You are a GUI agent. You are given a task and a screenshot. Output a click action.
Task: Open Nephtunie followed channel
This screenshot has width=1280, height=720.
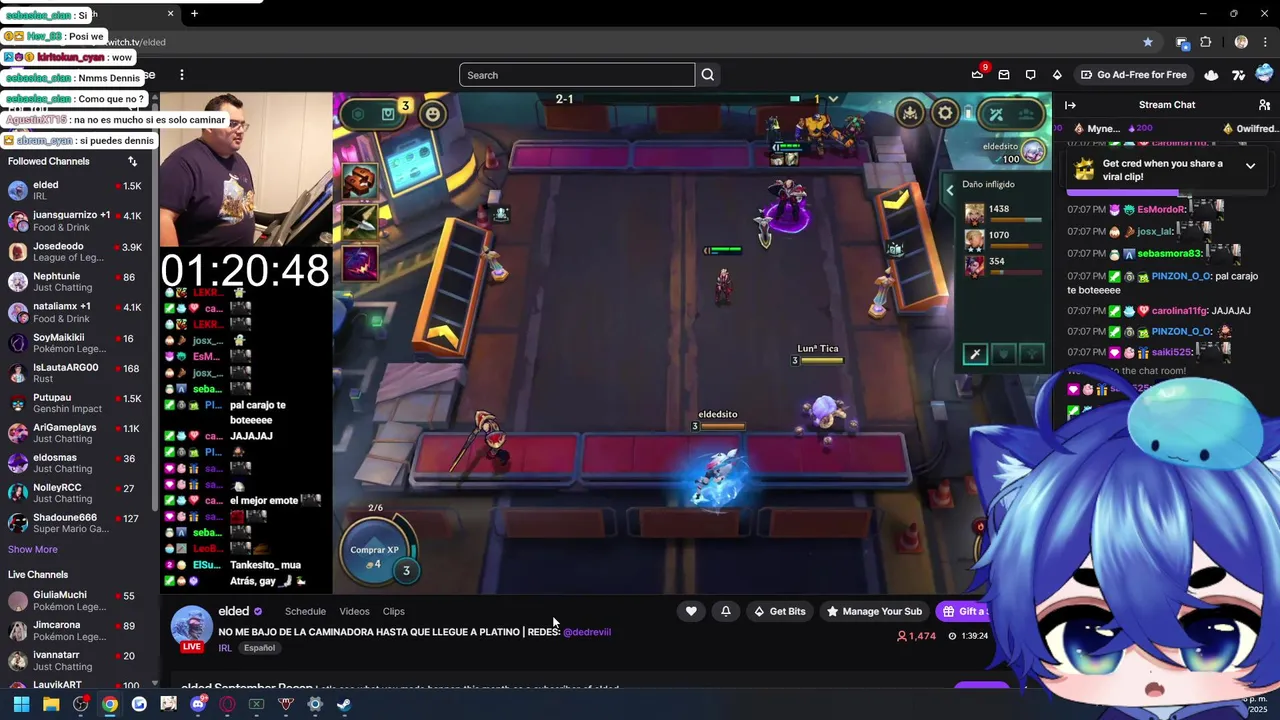[75, 282]
